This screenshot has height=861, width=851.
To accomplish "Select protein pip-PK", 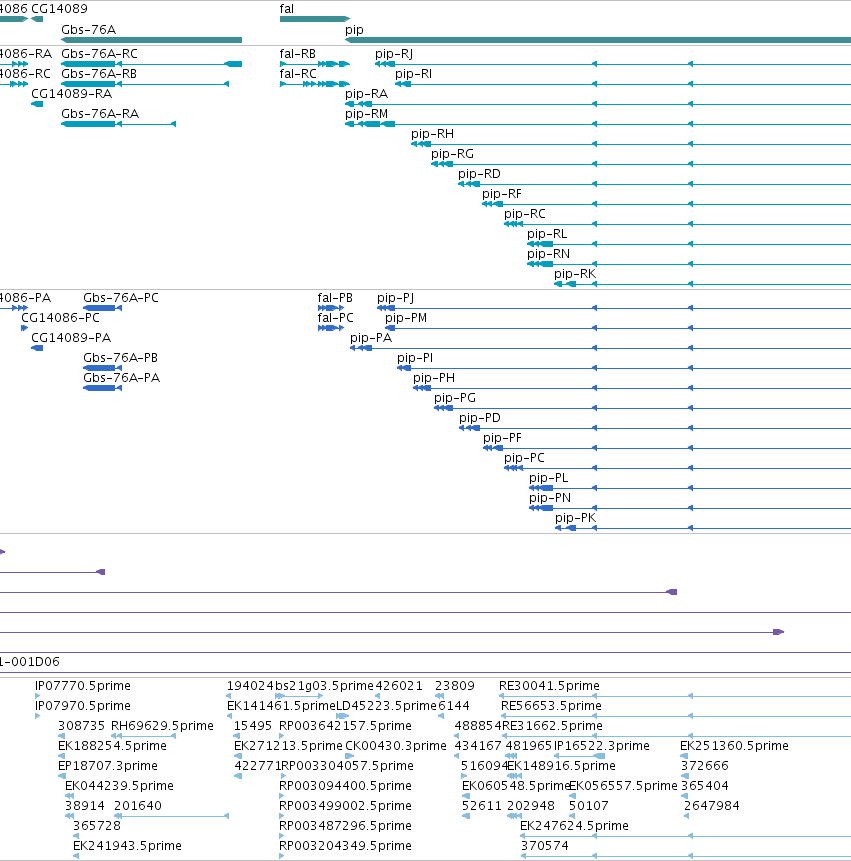I will pyautogui.click(x=575, y=518).
